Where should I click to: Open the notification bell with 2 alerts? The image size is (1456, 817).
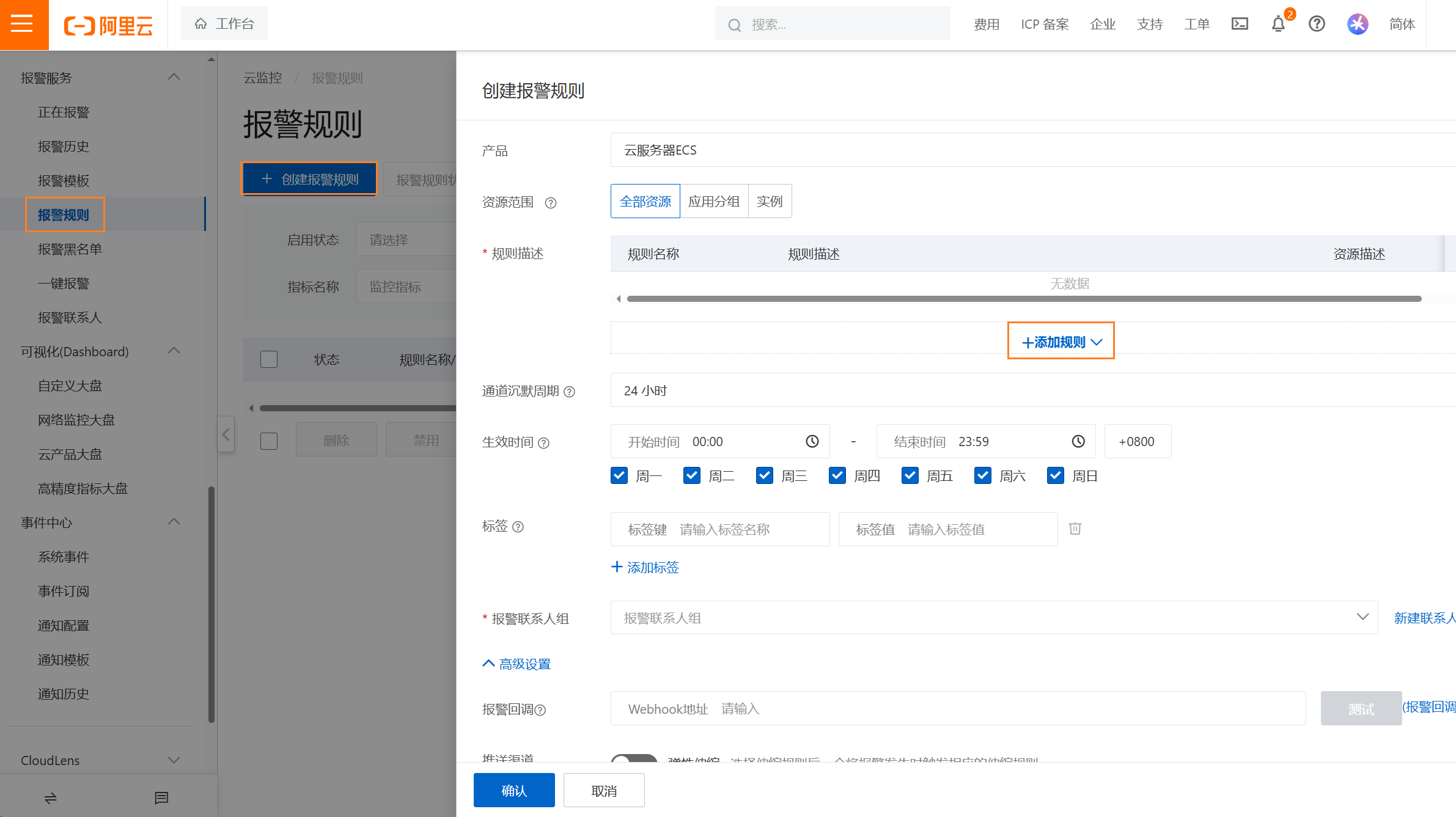1278,24
